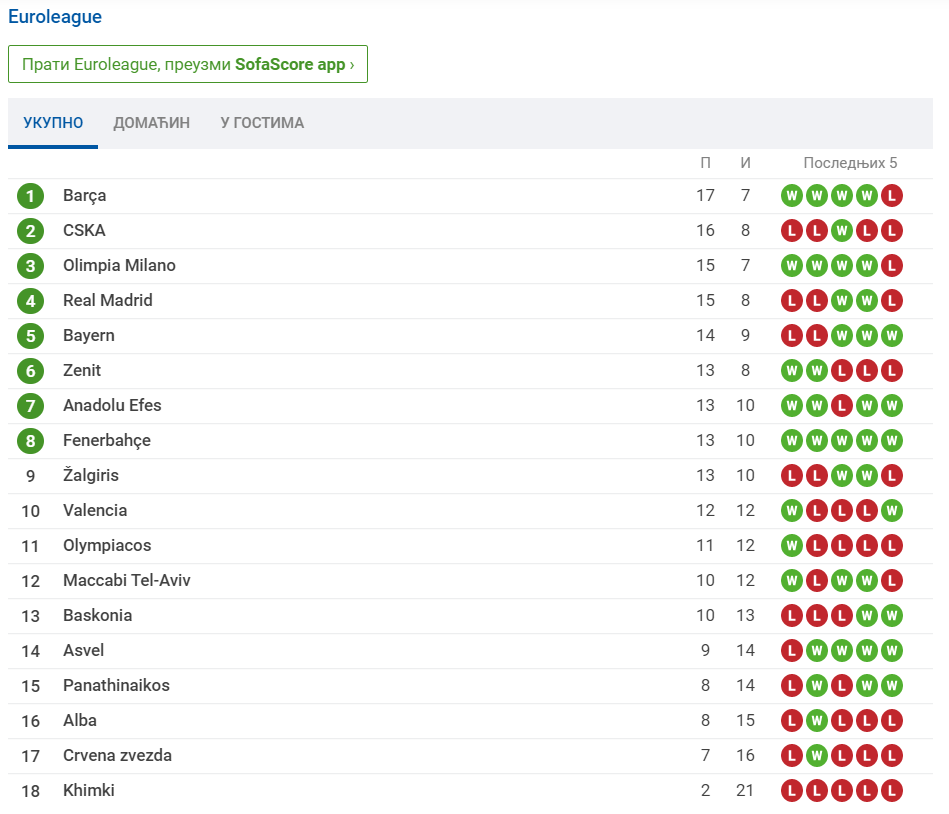Click the rank 8 badge beside Fenerbahçe
The image size is (949, 814).
[30, 441]
